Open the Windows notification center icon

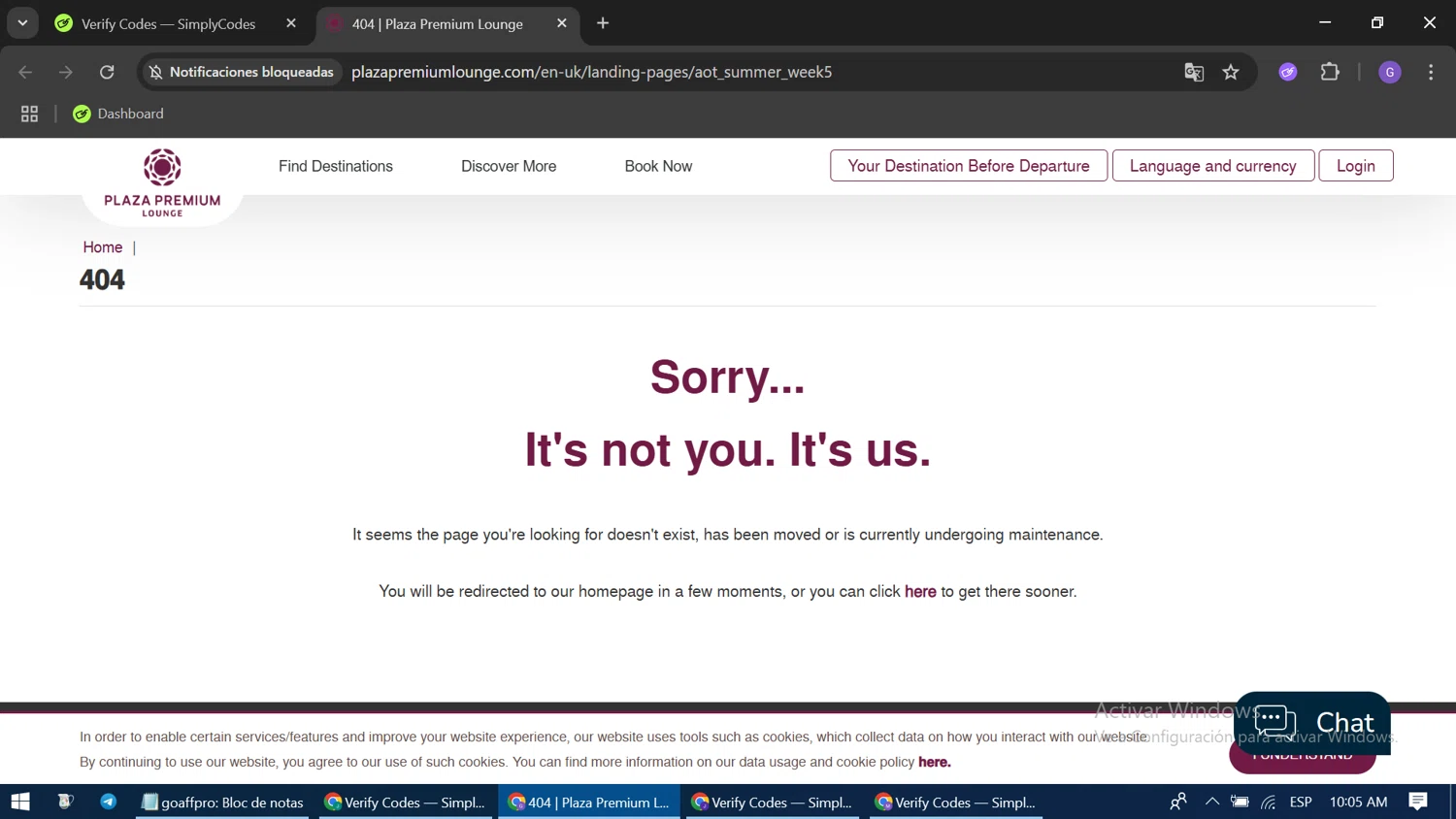pyautogui.click(x=1418, y=802)
